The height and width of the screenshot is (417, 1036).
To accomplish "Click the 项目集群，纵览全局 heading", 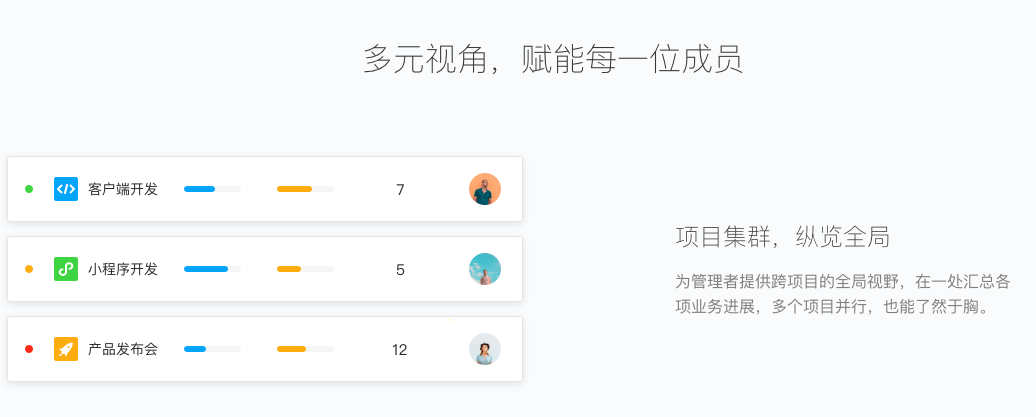I will 782,237.
